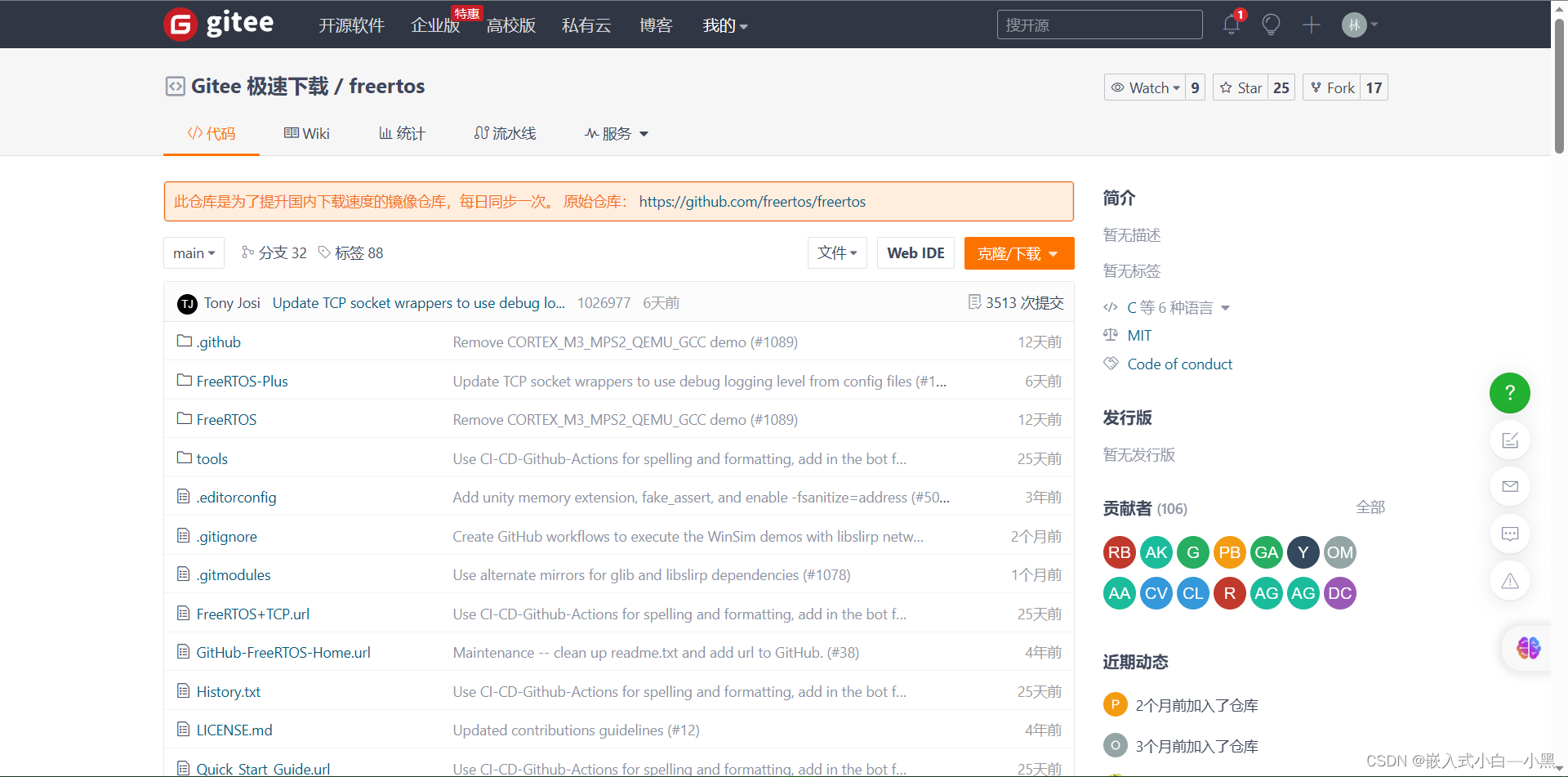Screen dimensions: 1568x777
Task: Open the .github folder
Action: click(218, 342)
